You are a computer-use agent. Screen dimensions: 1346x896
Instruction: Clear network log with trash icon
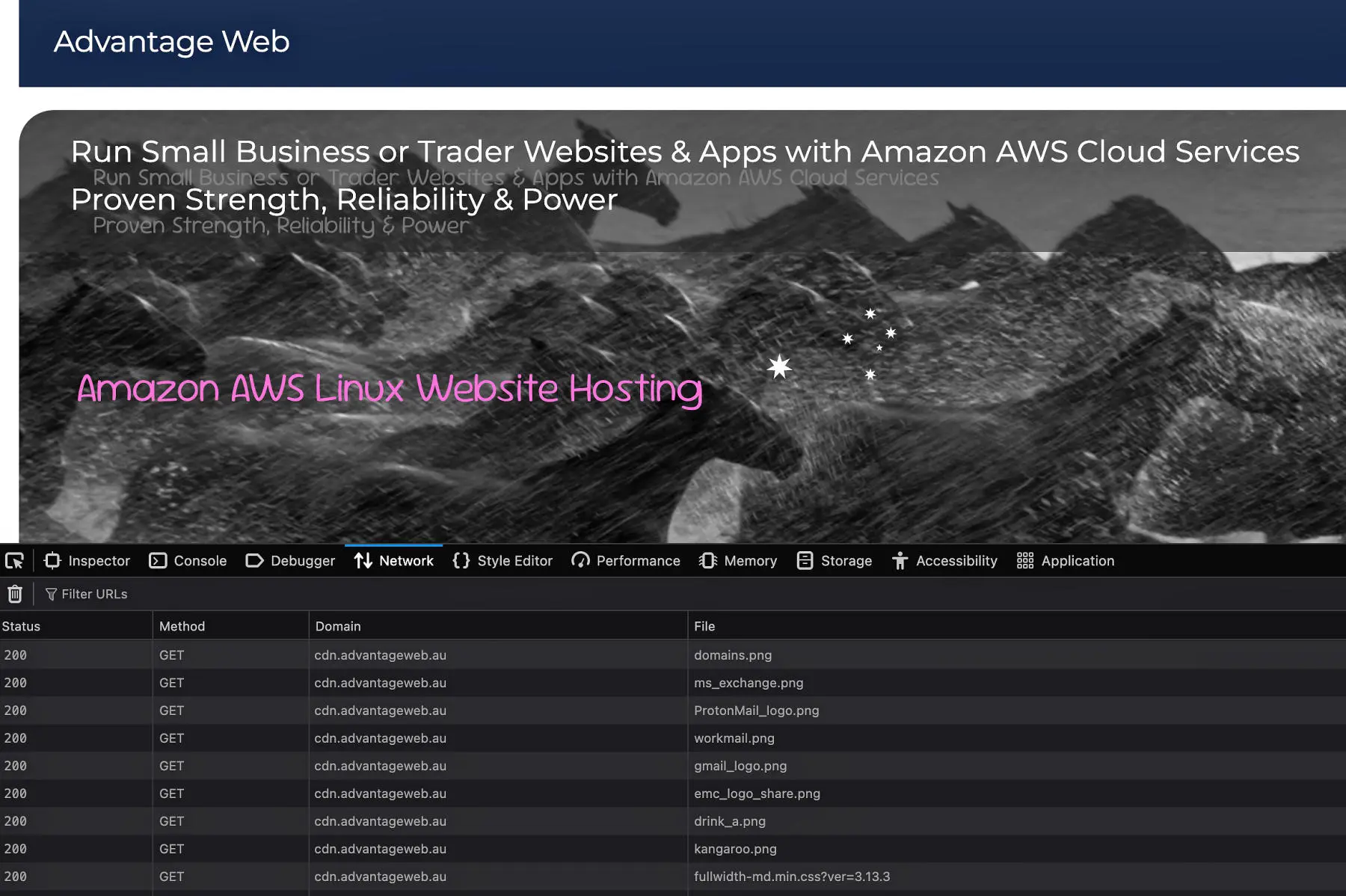point(15,594)
